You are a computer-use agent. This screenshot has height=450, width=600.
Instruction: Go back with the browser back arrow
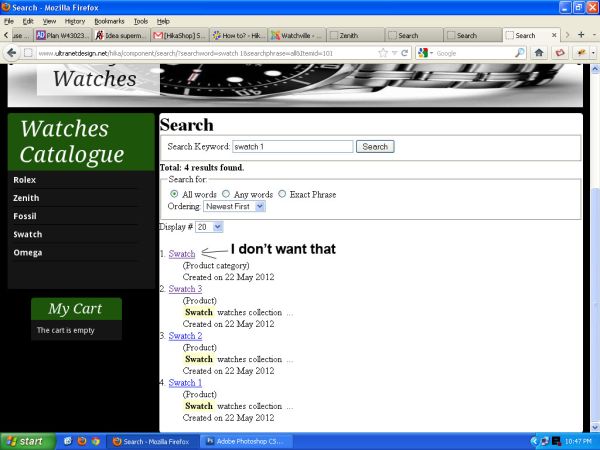(11, 53)
